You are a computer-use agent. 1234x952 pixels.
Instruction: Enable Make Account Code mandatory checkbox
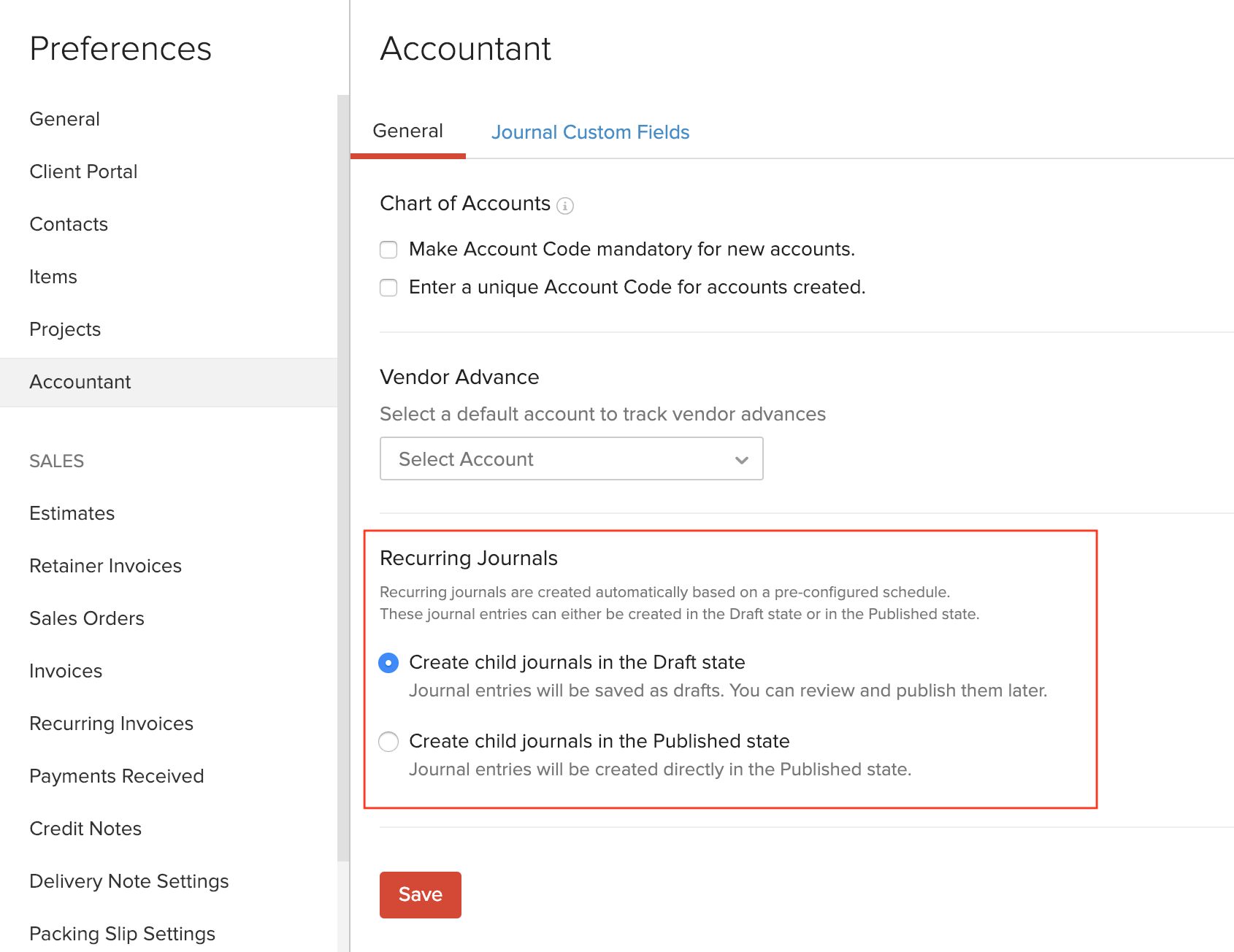point(388,250)
